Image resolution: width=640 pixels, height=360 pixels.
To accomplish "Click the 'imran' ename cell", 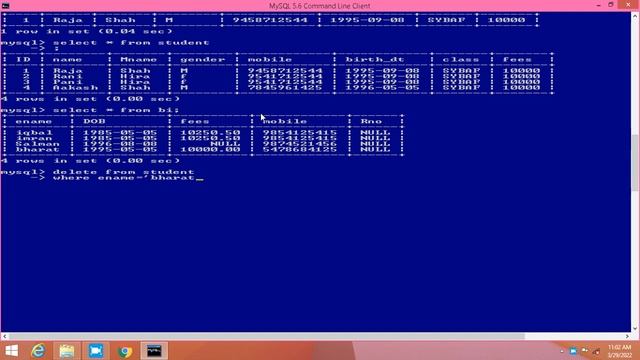I will (x=35, y=138).
